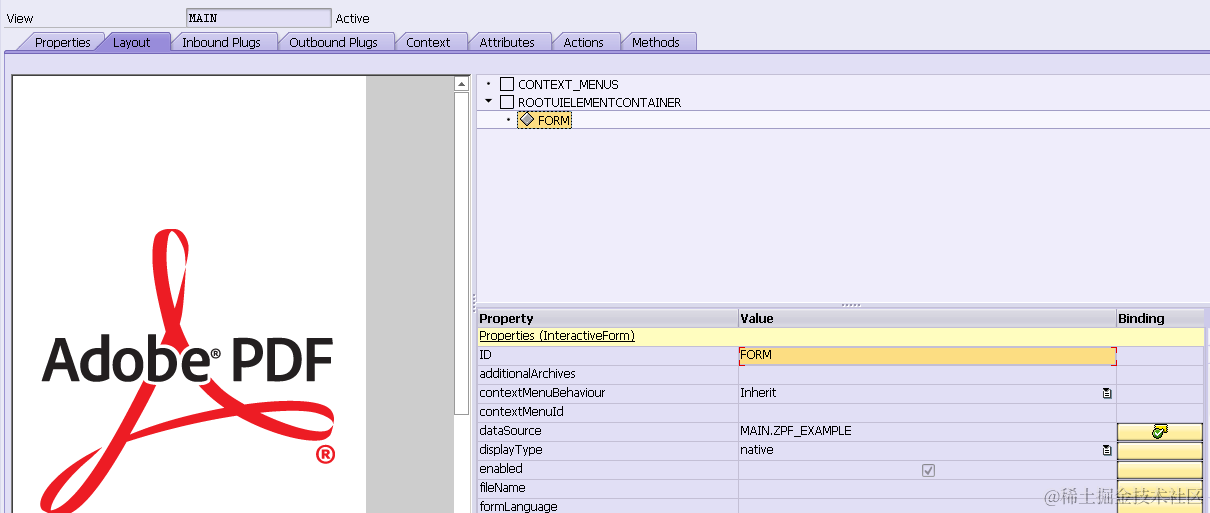Click the Binding column header
The height and width of the screenshot is (513, 1210).
pos(1160,318)
